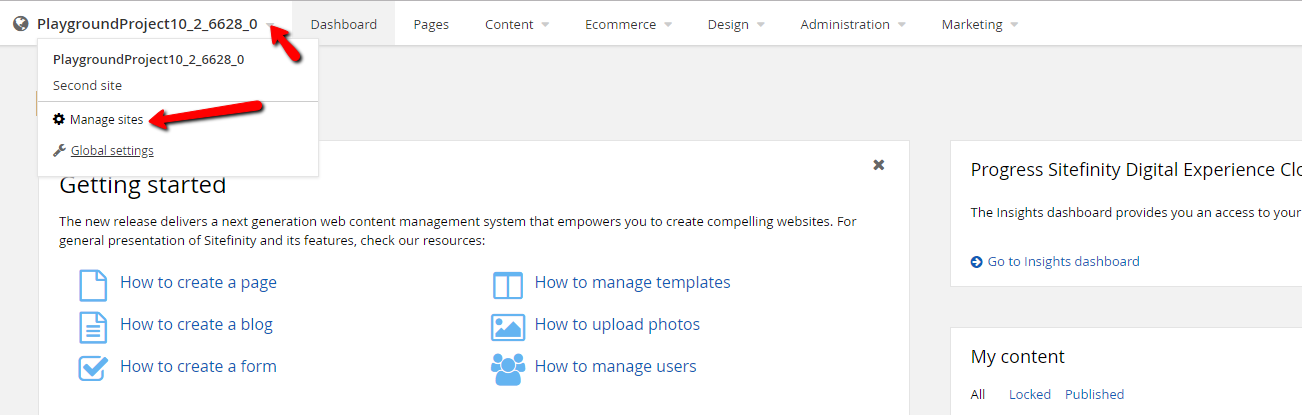Image resolution: width=1302 pixels, height=415 pixels.
Task: Click the create a form checkbox icon
Action: point(93,368)
